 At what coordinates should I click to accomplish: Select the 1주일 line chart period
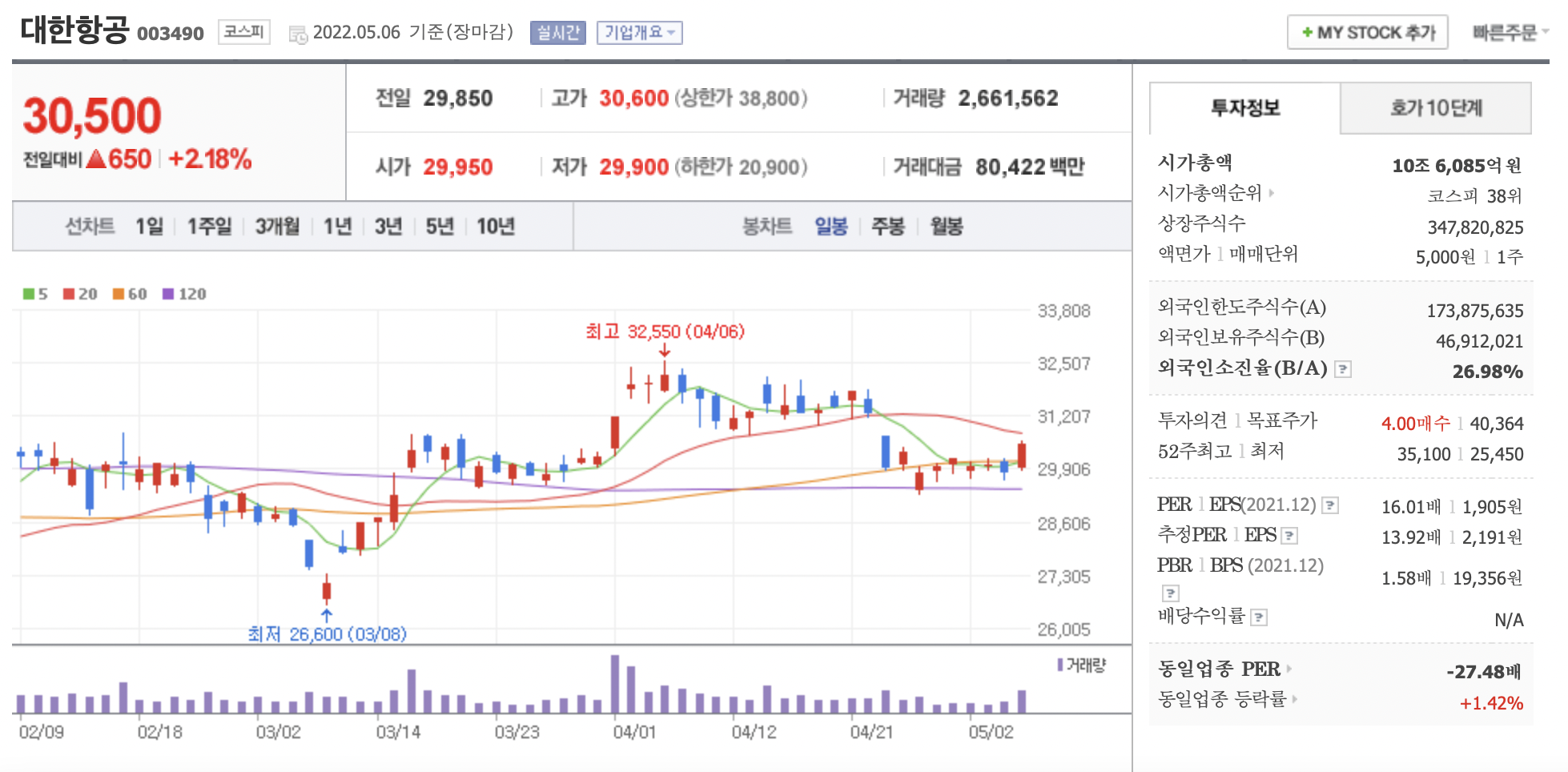[x=209, y=227]
